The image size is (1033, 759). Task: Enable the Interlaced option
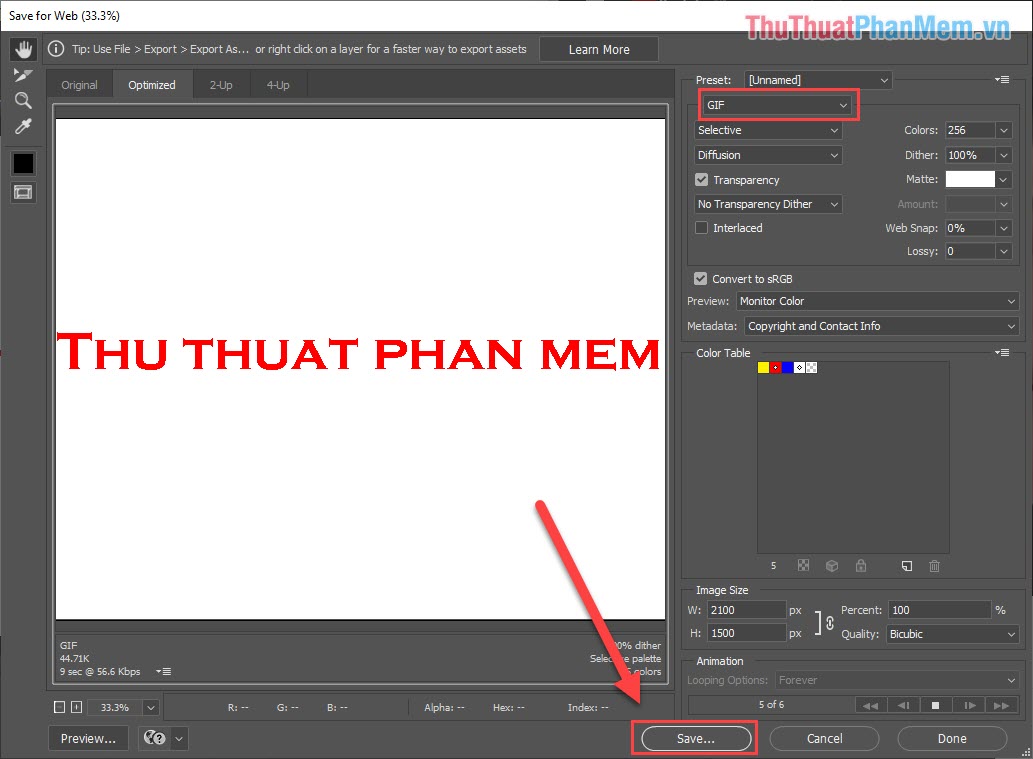701,227
